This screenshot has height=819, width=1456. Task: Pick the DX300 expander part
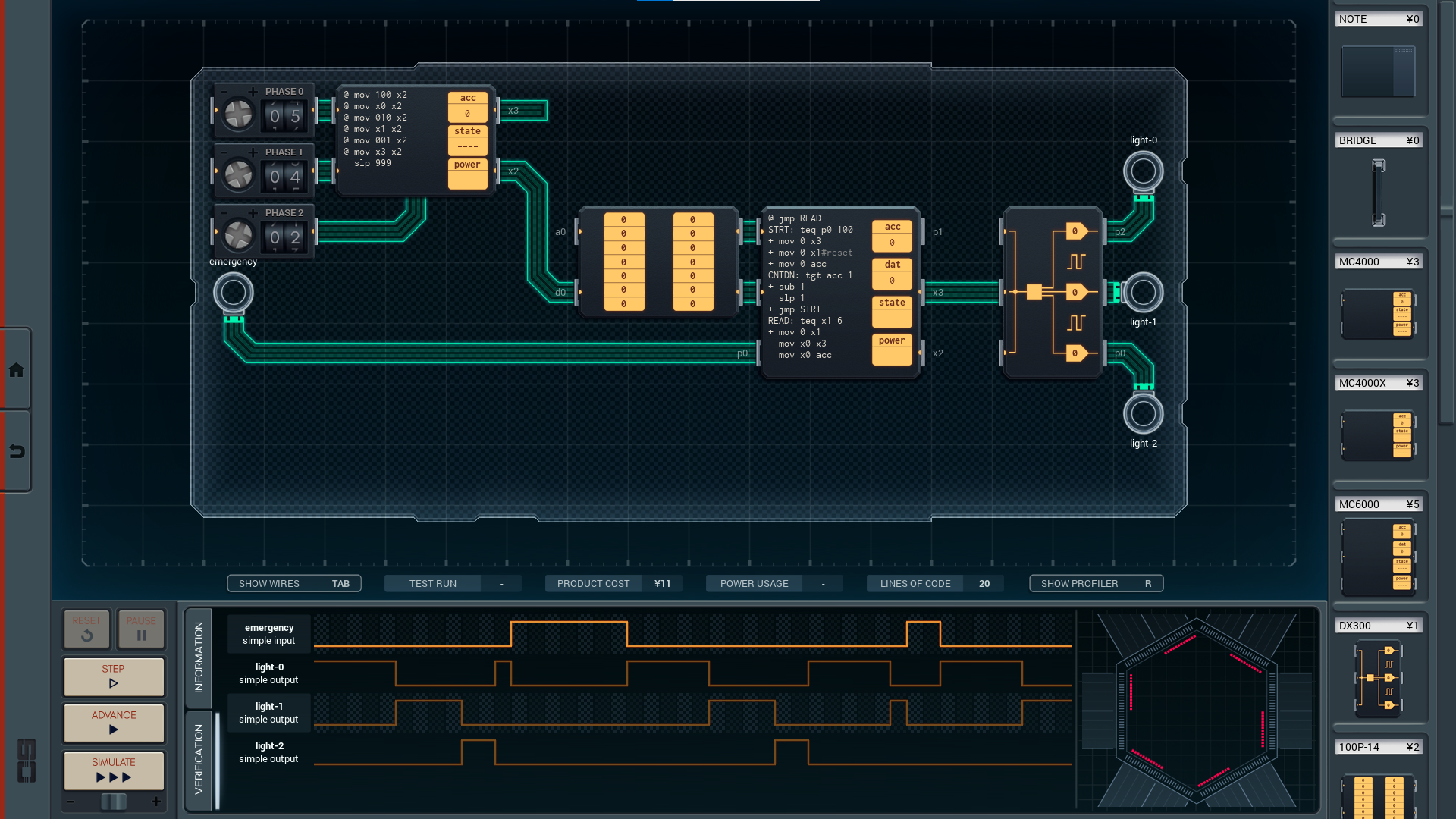[x=1378, y=677]
